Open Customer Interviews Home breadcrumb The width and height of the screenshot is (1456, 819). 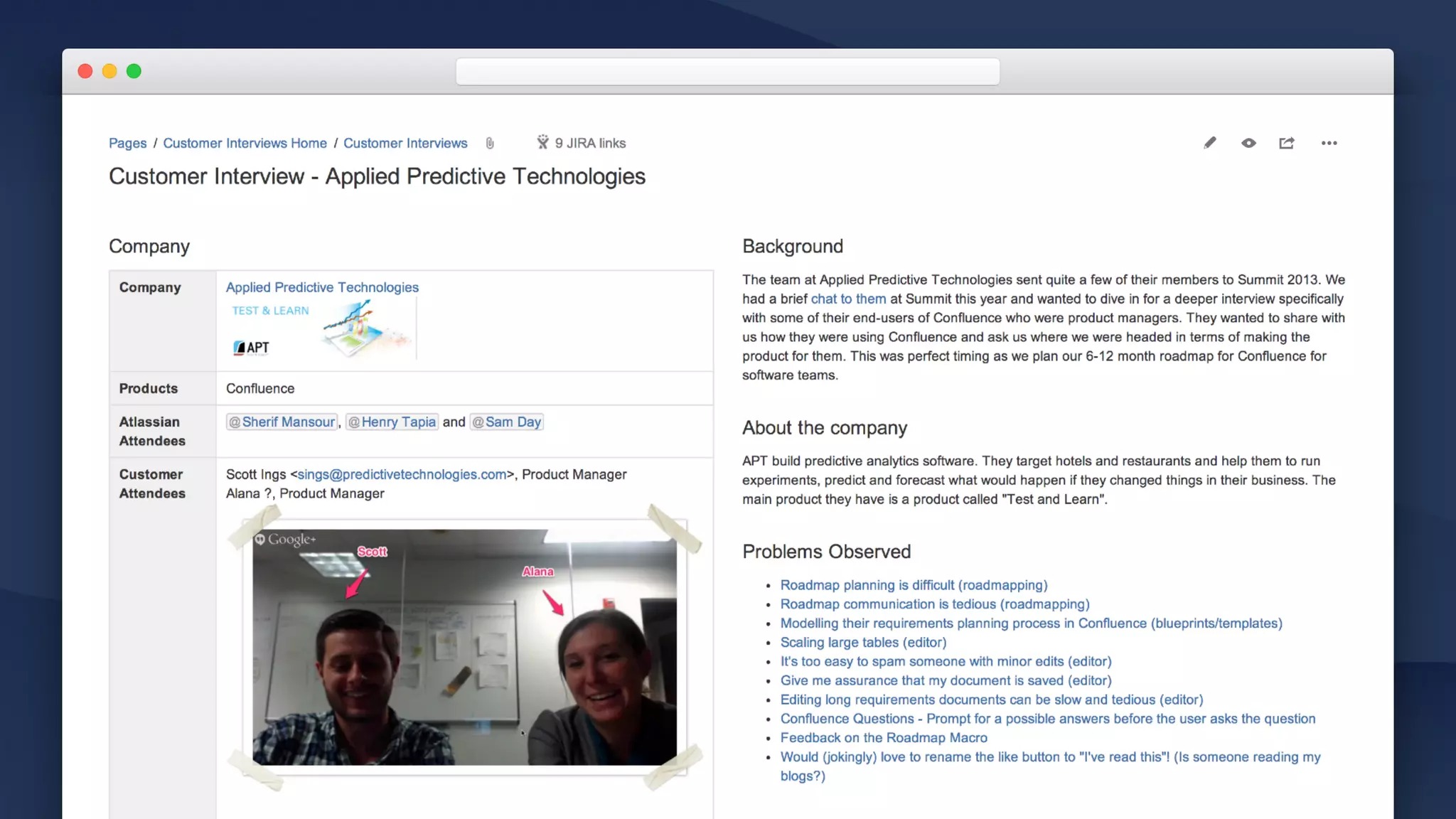pos(245,143)
